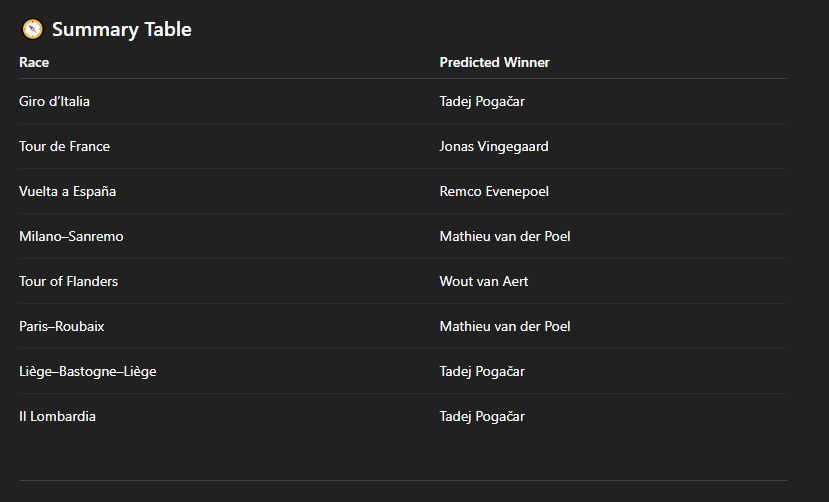Click Mathieu van der Poel in Milano–Sanremo row

click(x=505, y=236)
